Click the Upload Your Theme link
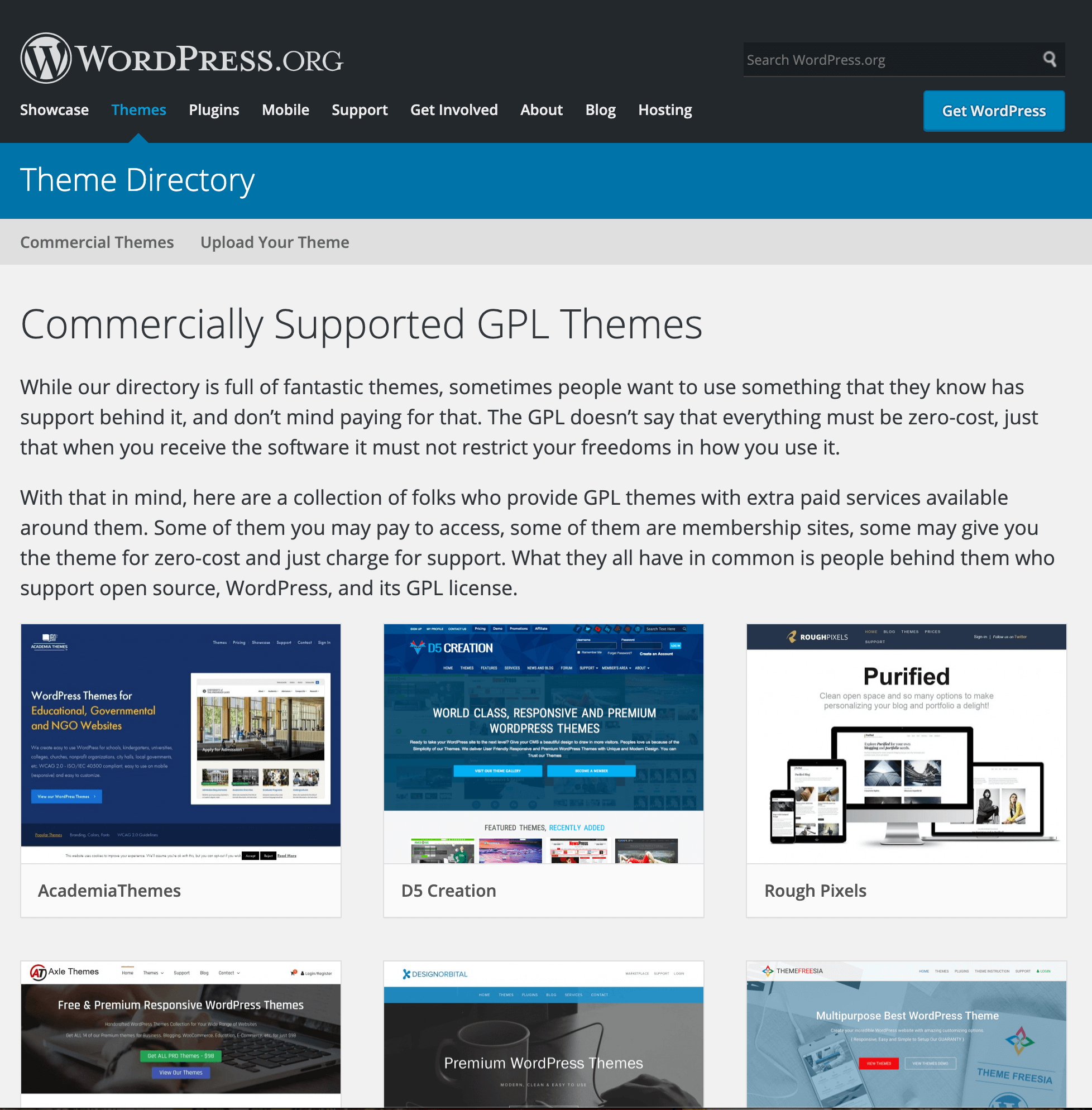Image resolution: width=1092 pixels, height=1110 pixels. point(275,241)
